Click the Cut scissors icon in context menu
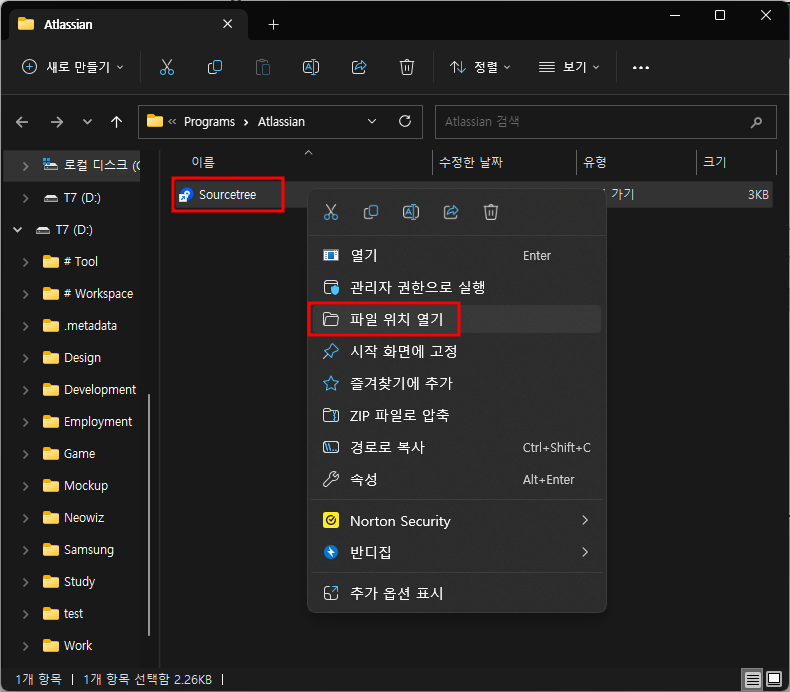Screen dimensions: 790x692 point(331,212)
